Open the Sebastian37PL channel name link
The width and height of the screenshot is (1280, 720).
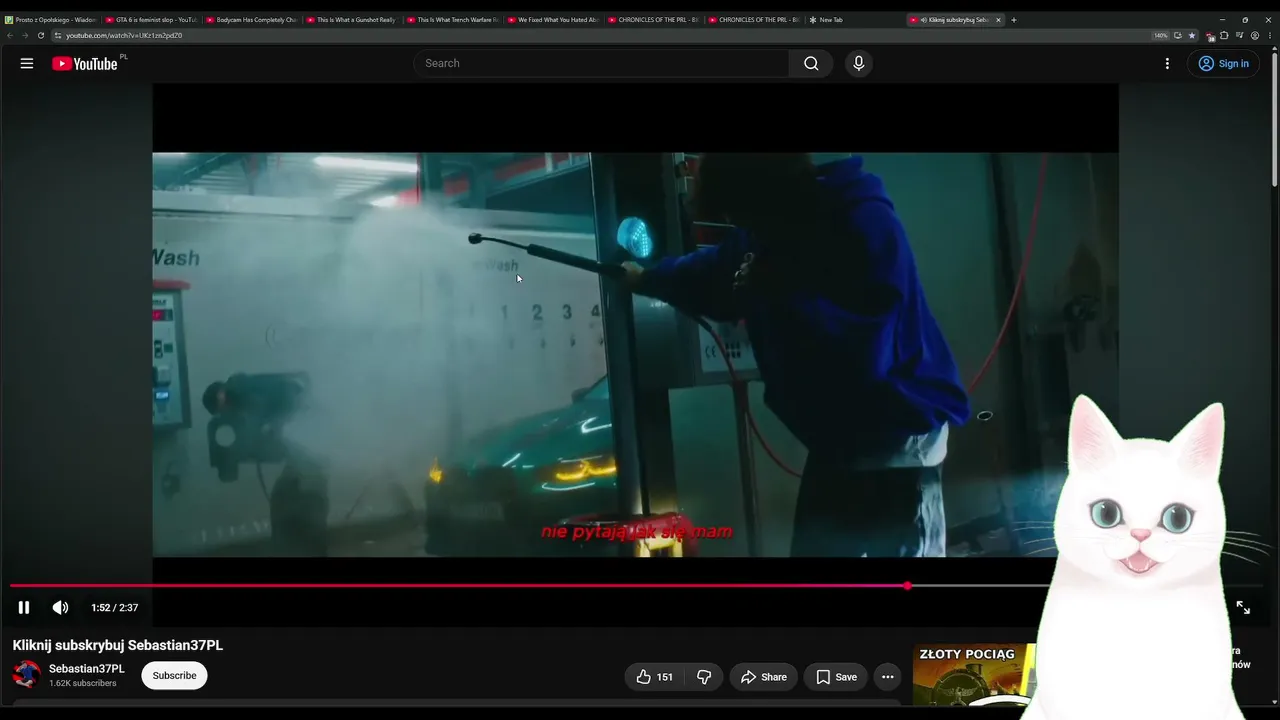[x=87, y=669]
